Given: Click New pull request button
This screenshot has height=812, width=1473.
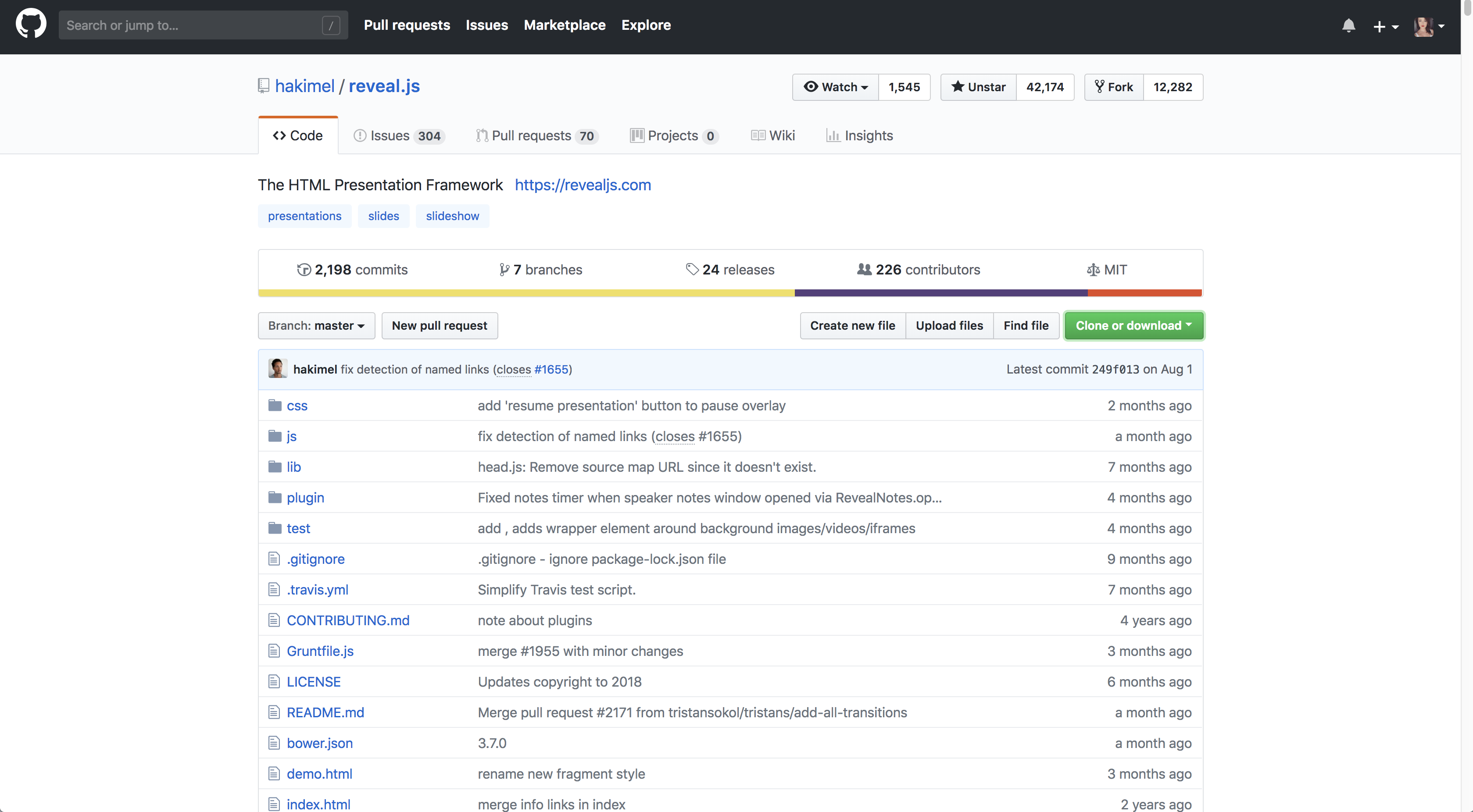Looking at the screenshot, I should click(440, 326).
